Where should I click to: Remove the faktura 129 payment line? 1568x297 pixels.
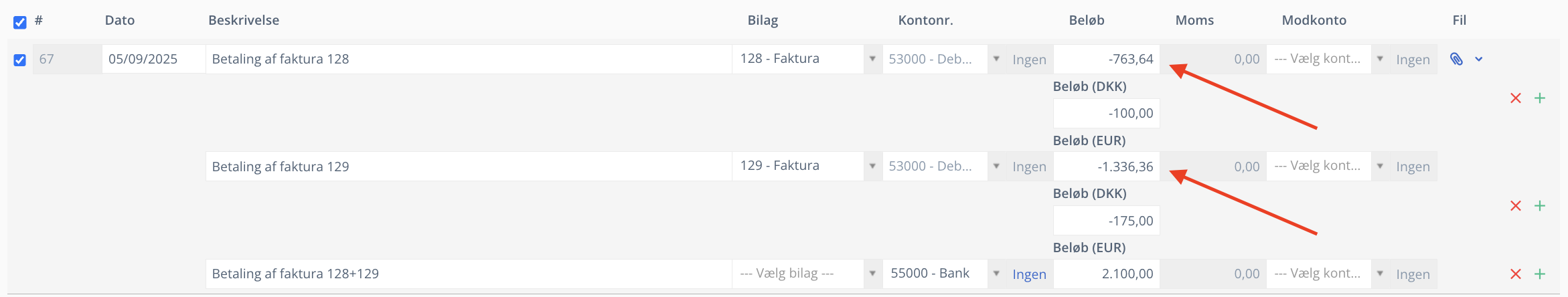[x=1516, y=206]
